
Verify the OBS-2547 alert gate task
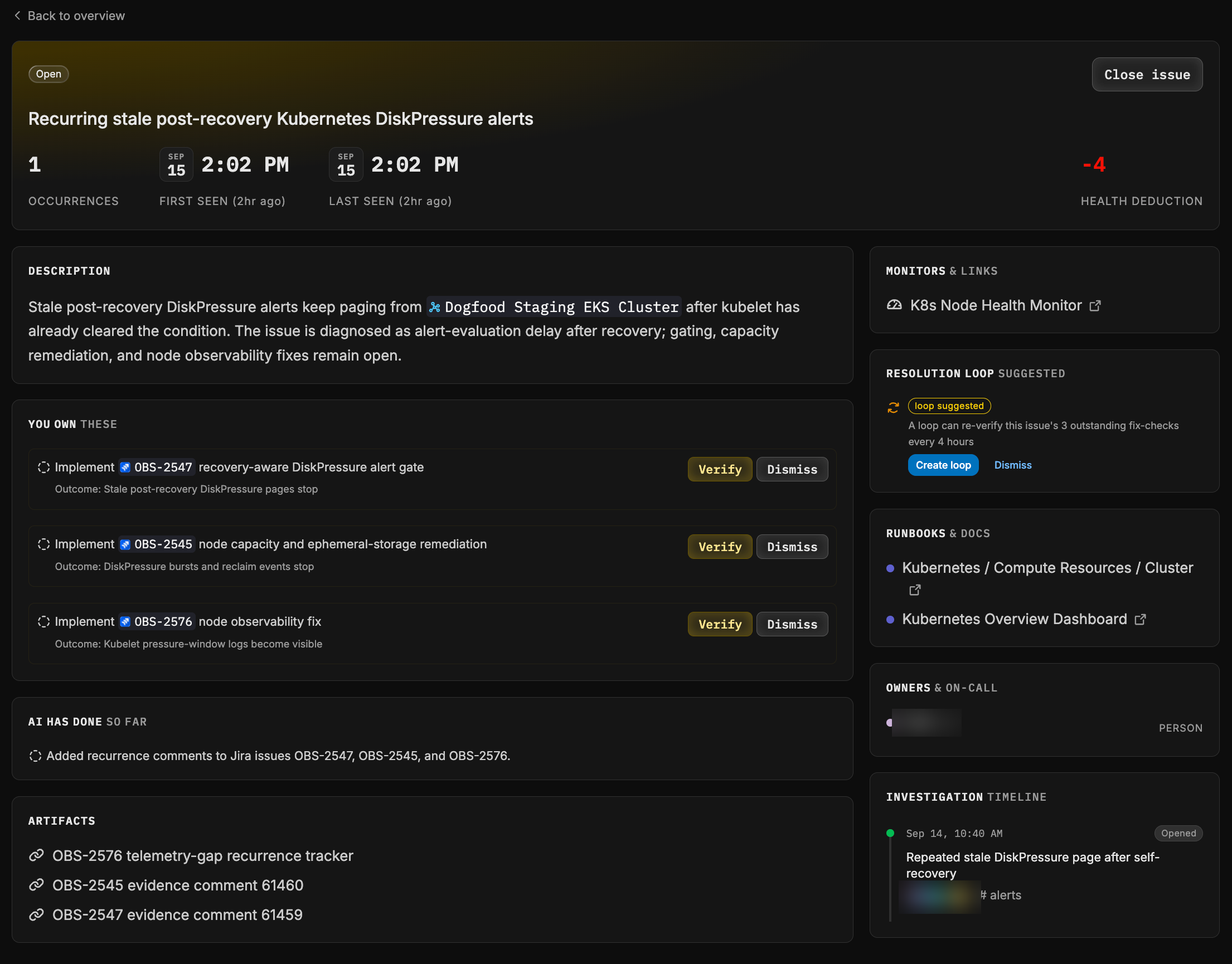[x=720, y=469]
